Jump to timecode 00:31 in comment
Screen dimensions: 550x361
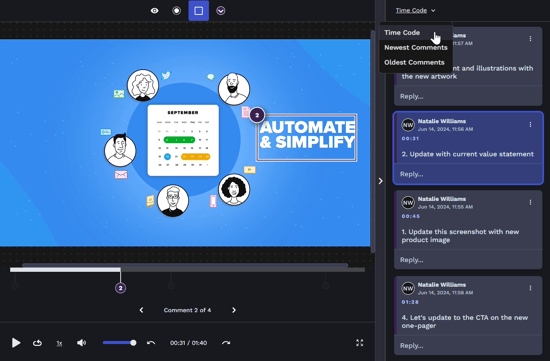410,139
